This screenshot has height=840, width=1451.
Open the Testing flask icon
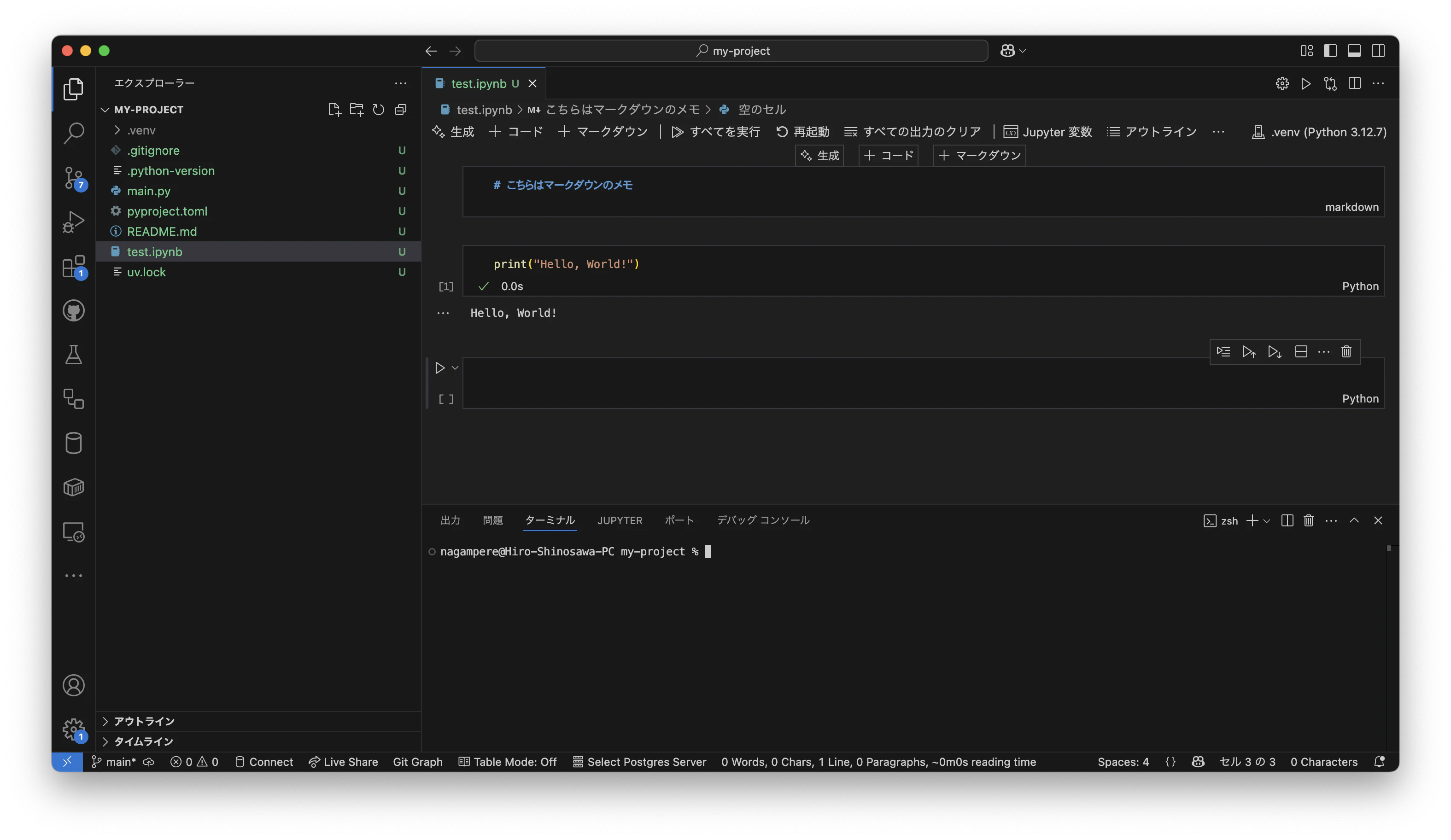(73, 355)
